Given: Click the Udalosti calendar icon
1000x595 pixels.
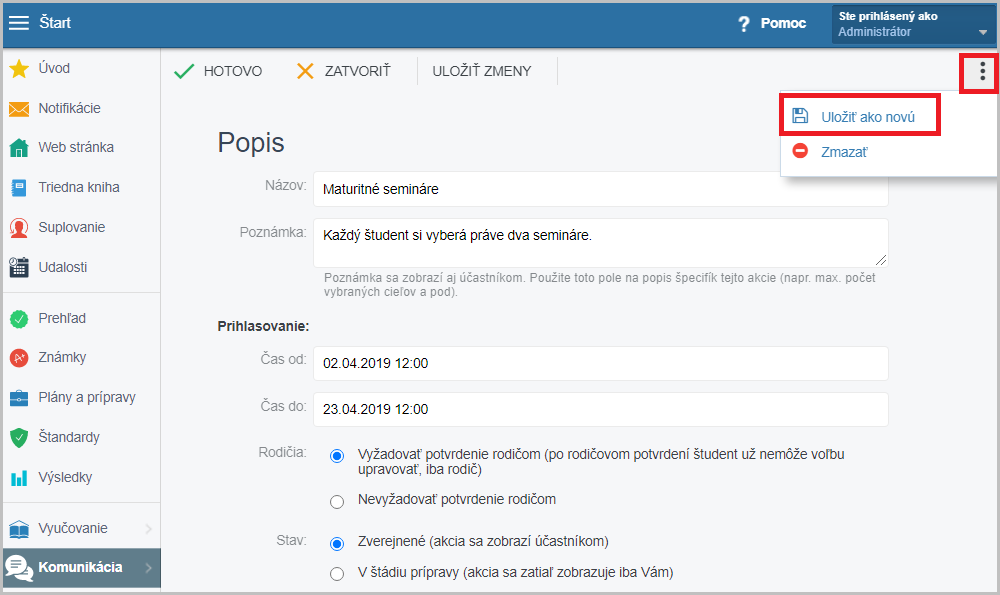Looking at the screenshot, I should (x=19, y=267).
